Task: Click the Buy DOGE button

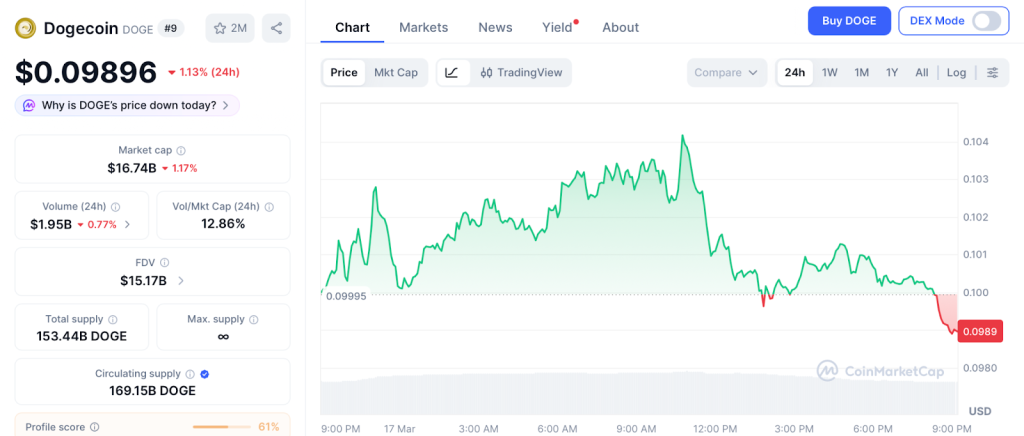Action: [848, 21]
